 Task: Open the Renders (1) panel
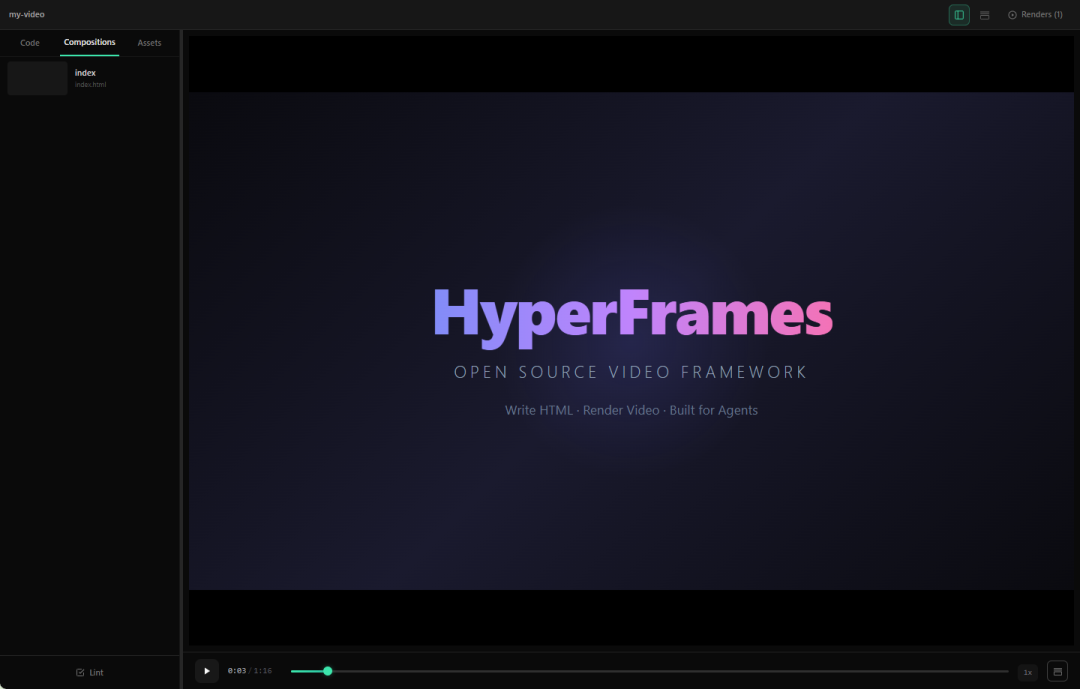[1035, 15]
